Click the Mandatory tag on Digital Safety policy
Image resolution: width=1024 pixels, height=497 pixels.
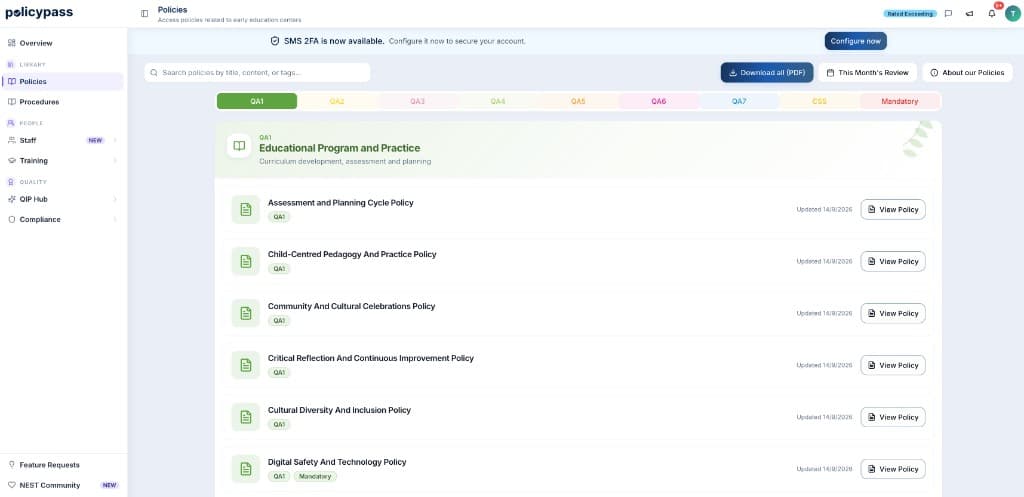315,477
